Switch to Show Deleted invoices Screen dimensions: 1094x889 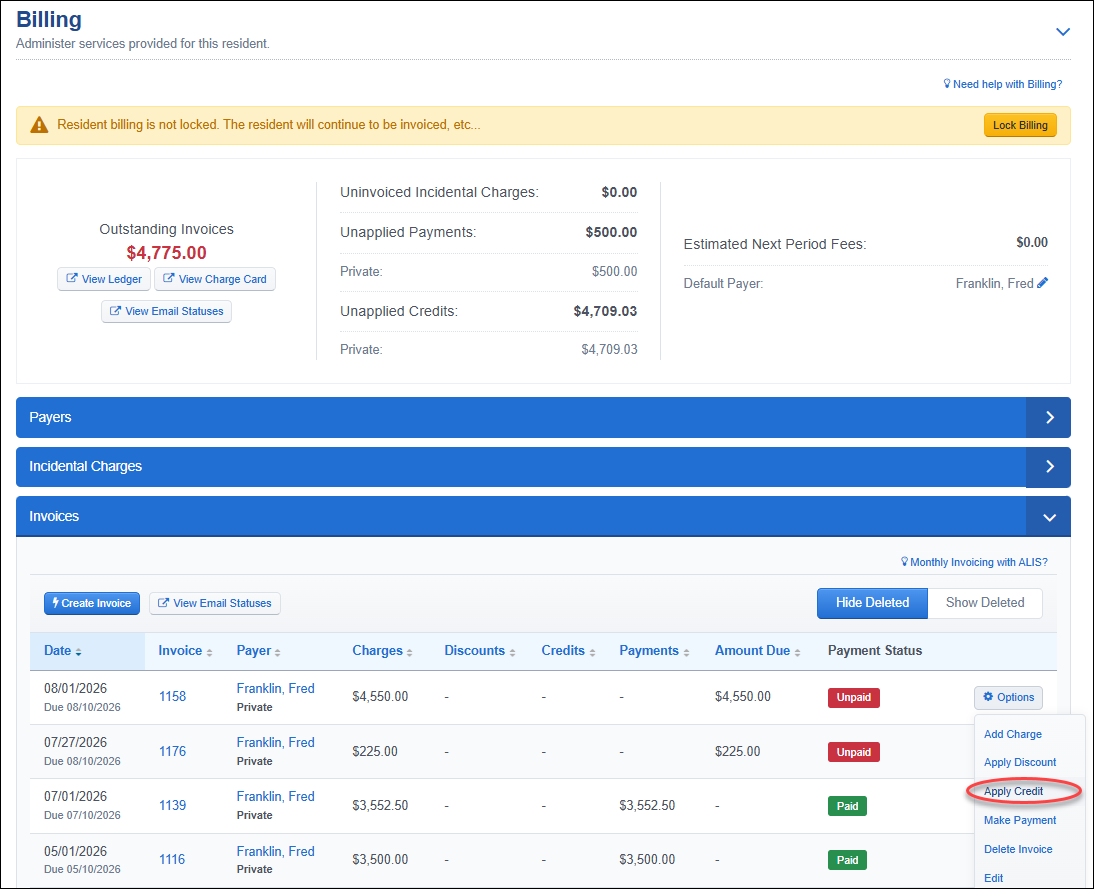coord(984,603)
